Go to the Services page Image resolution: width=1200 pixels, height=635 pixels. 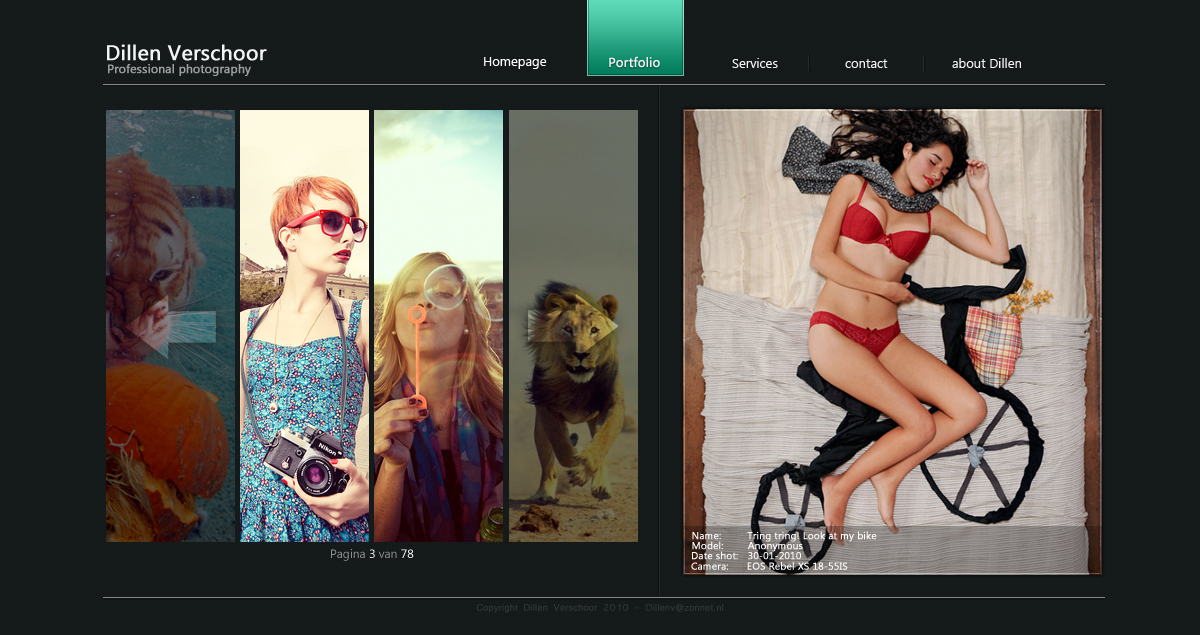click(755, 63)
